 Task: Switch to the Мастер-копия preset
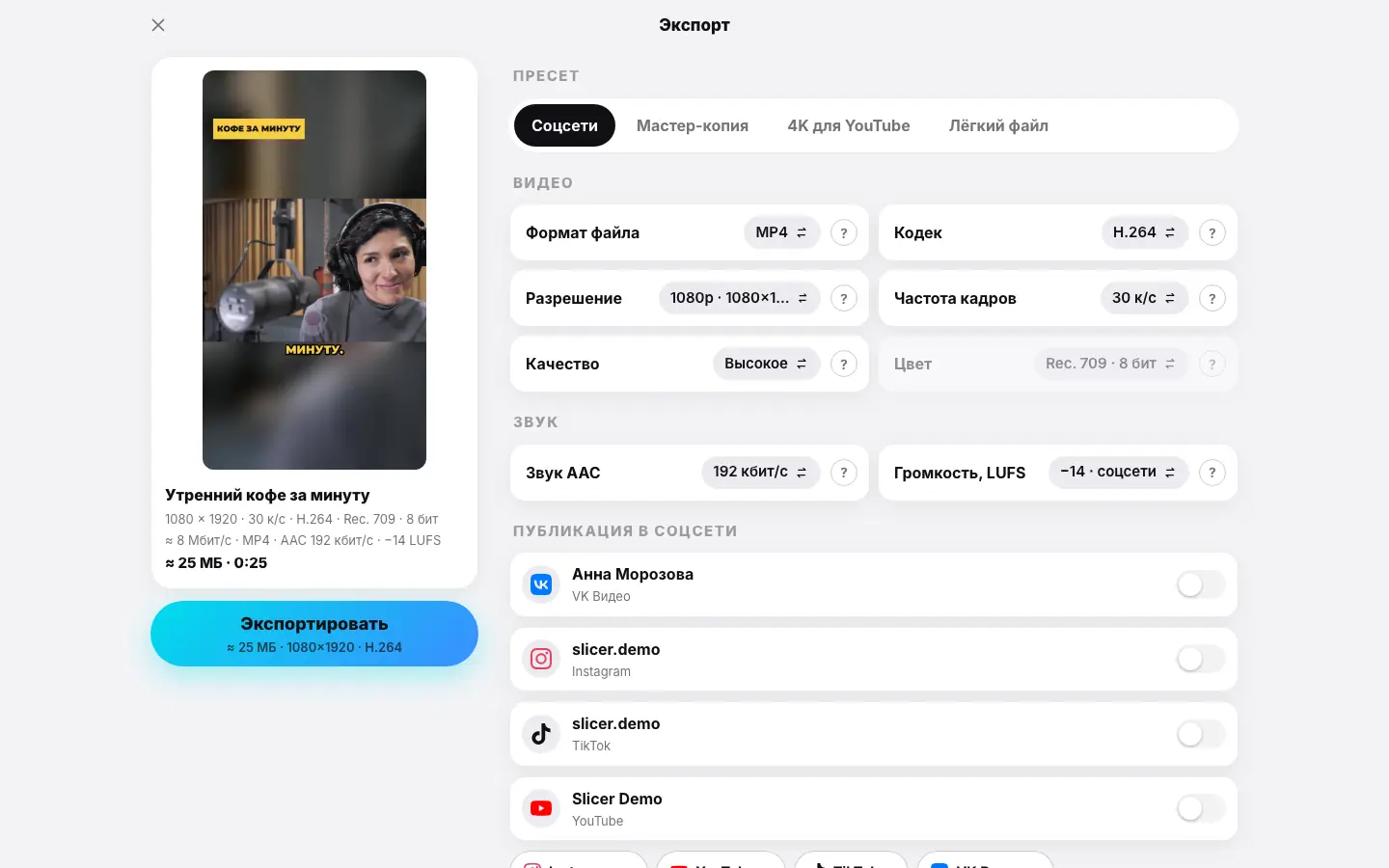pos(693,125)
